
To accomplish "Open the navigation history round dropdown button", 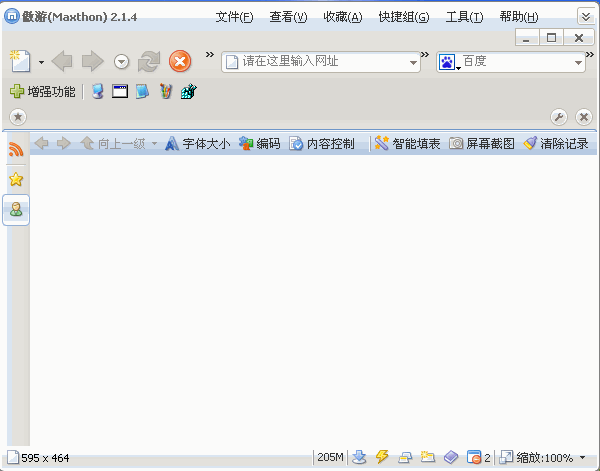I will (x=121, y=61).
